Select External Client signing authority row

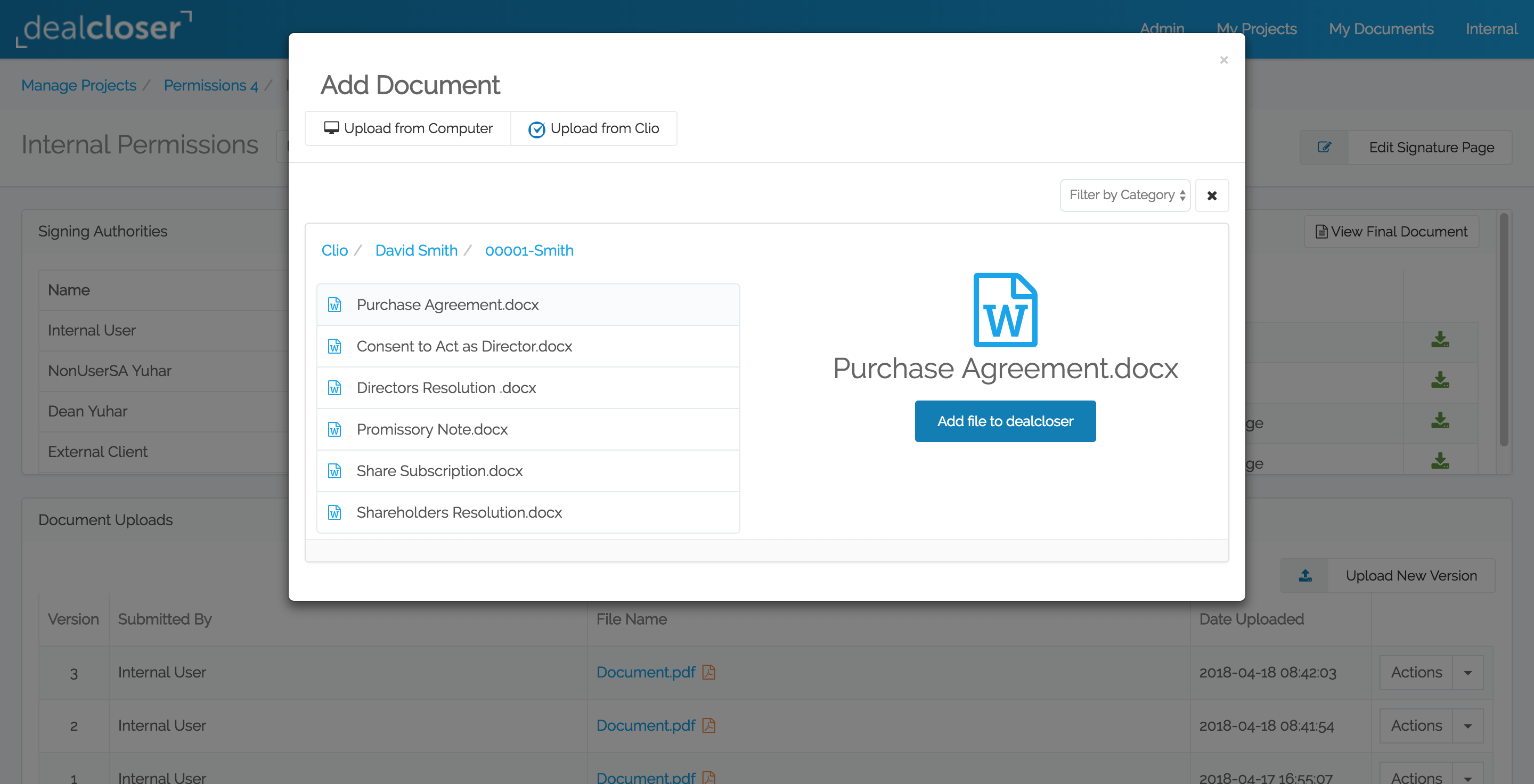164,452
